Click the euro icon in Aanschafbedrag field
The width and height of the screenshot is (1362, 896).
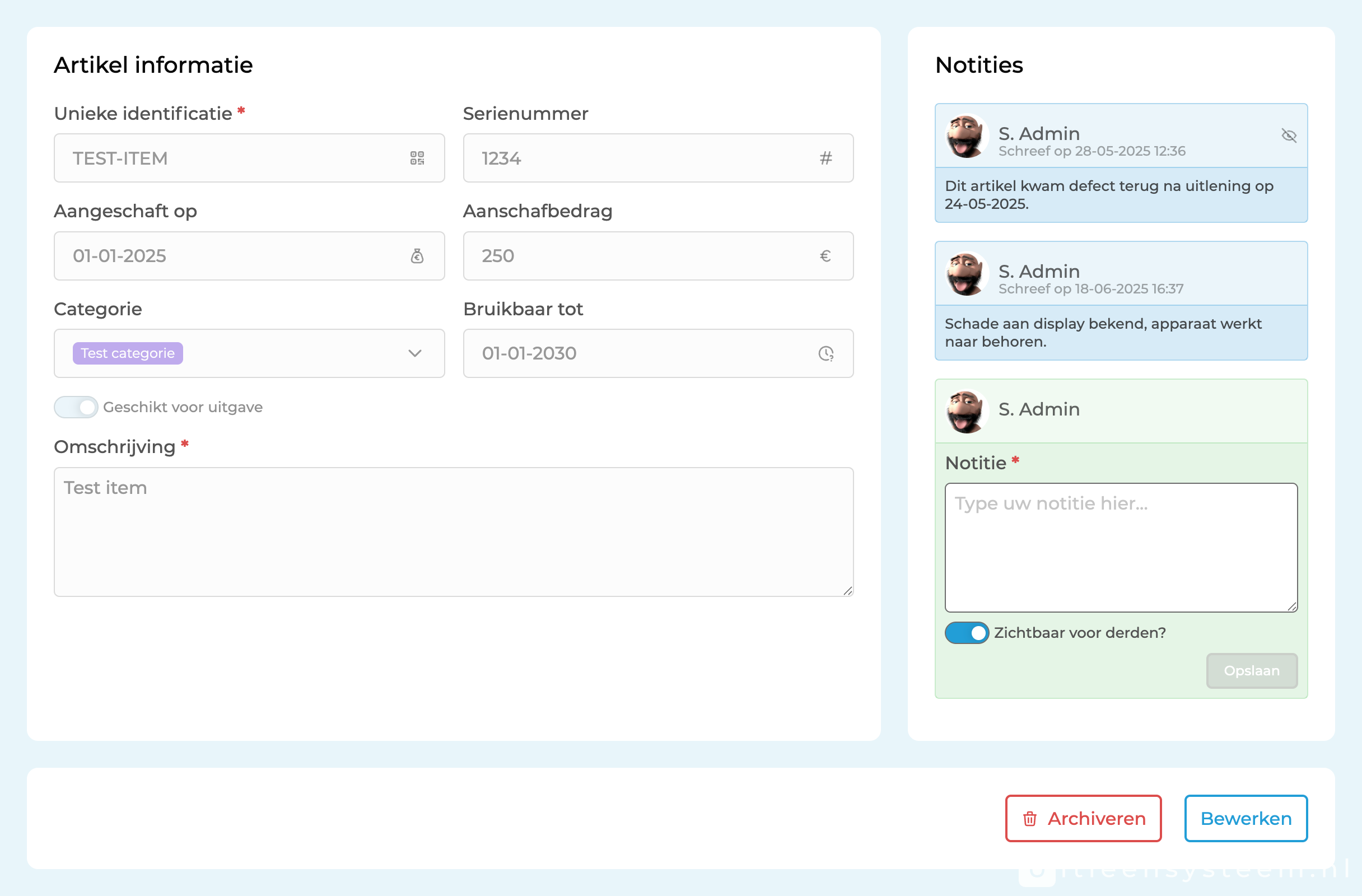click(x=825, y=256)
